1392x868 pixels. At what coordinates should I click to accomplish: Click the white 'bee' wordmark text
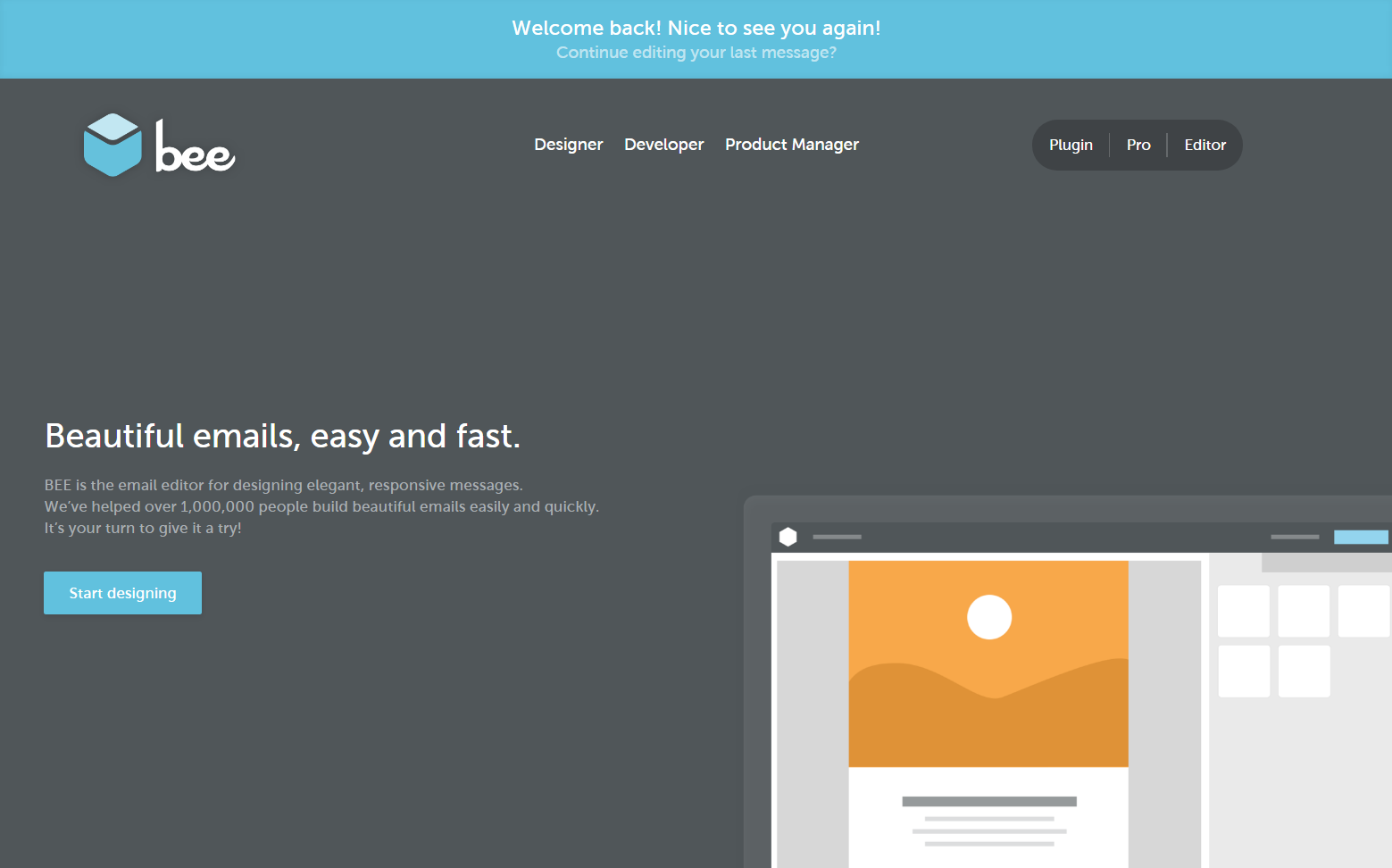click(195, 147)
